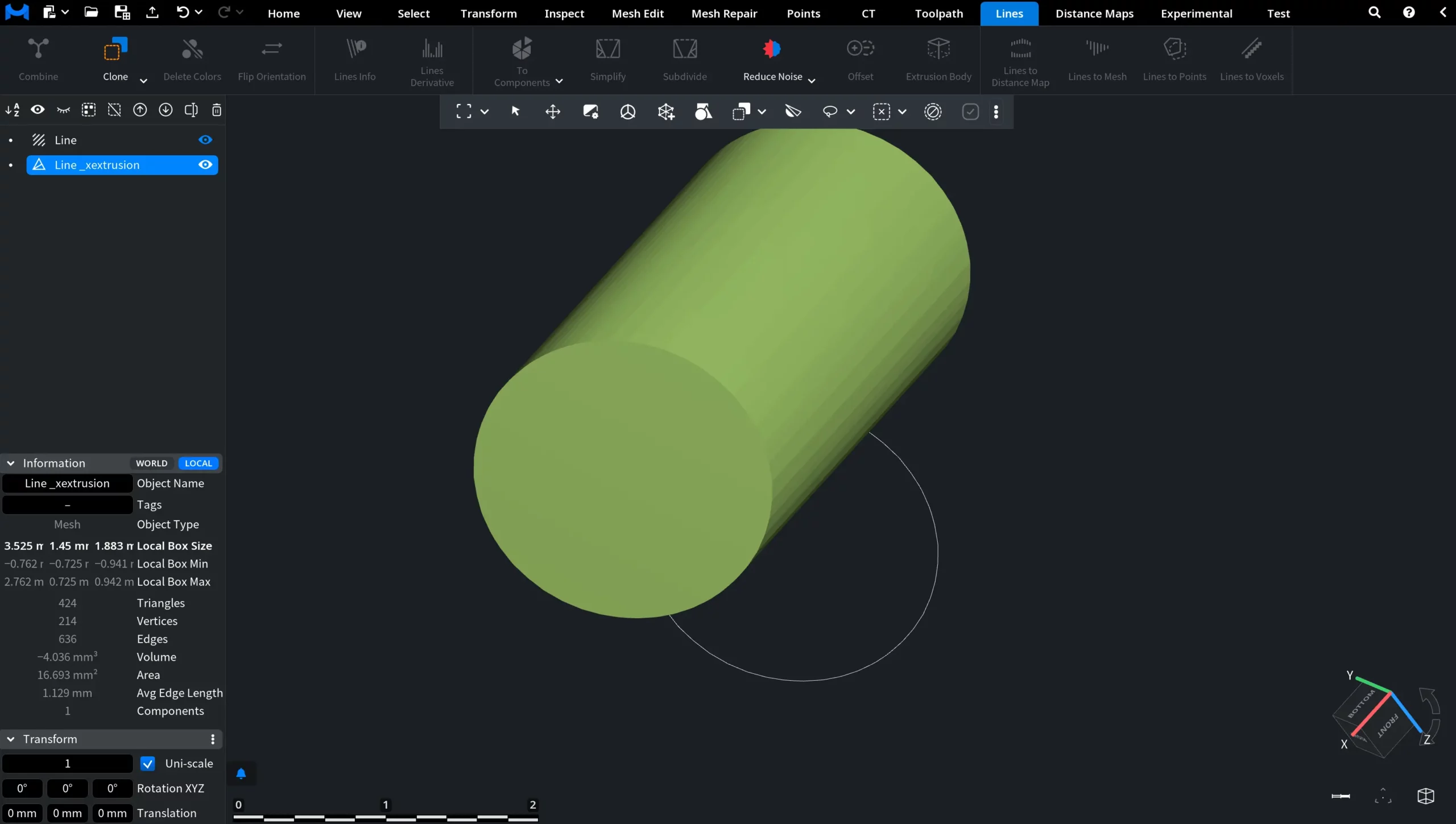The image size is (1456, 824).
Task: Toggle visibility of Line object
Action: [x=205, y=140]
